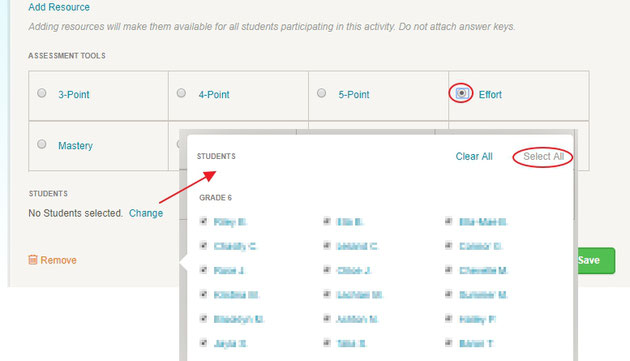630x361 pixels.
Task: Click the Mastery text link
Action: click(76, 146)
